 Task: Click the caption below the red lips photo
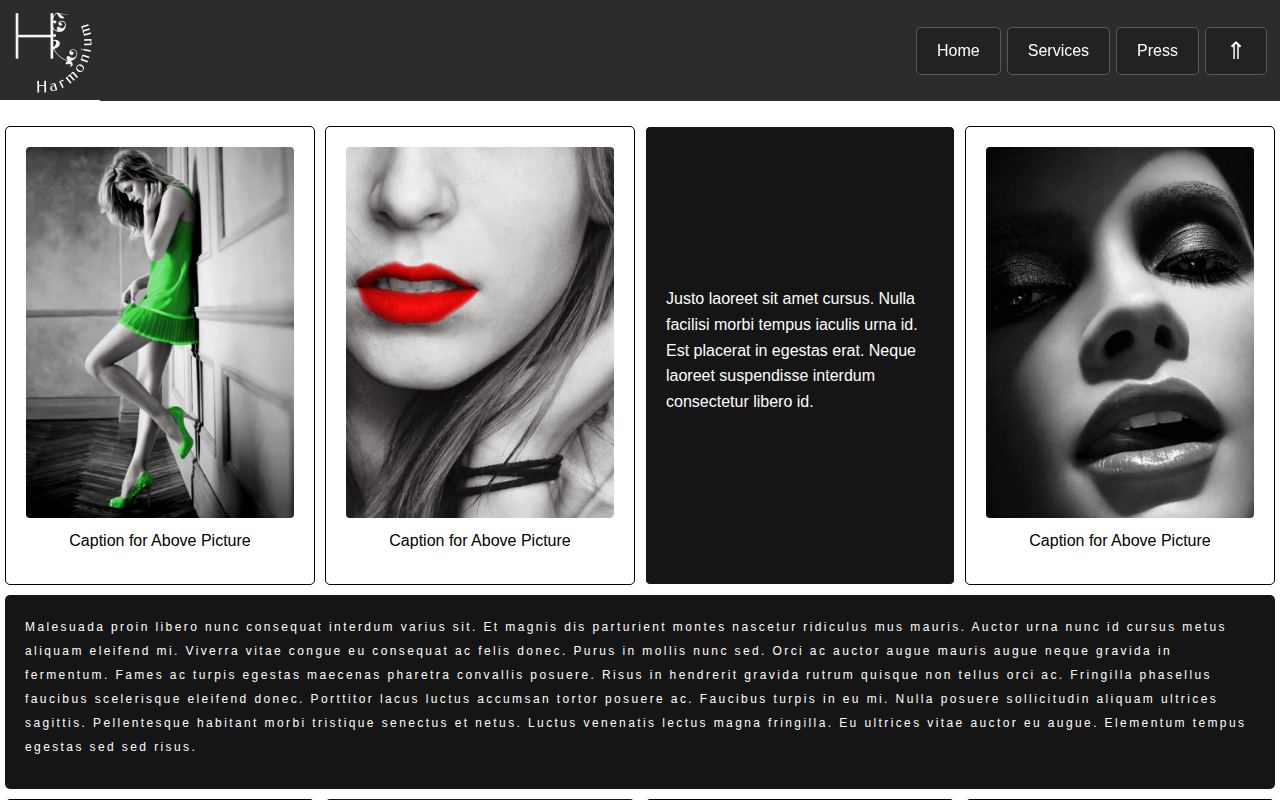tap(480, 540)
